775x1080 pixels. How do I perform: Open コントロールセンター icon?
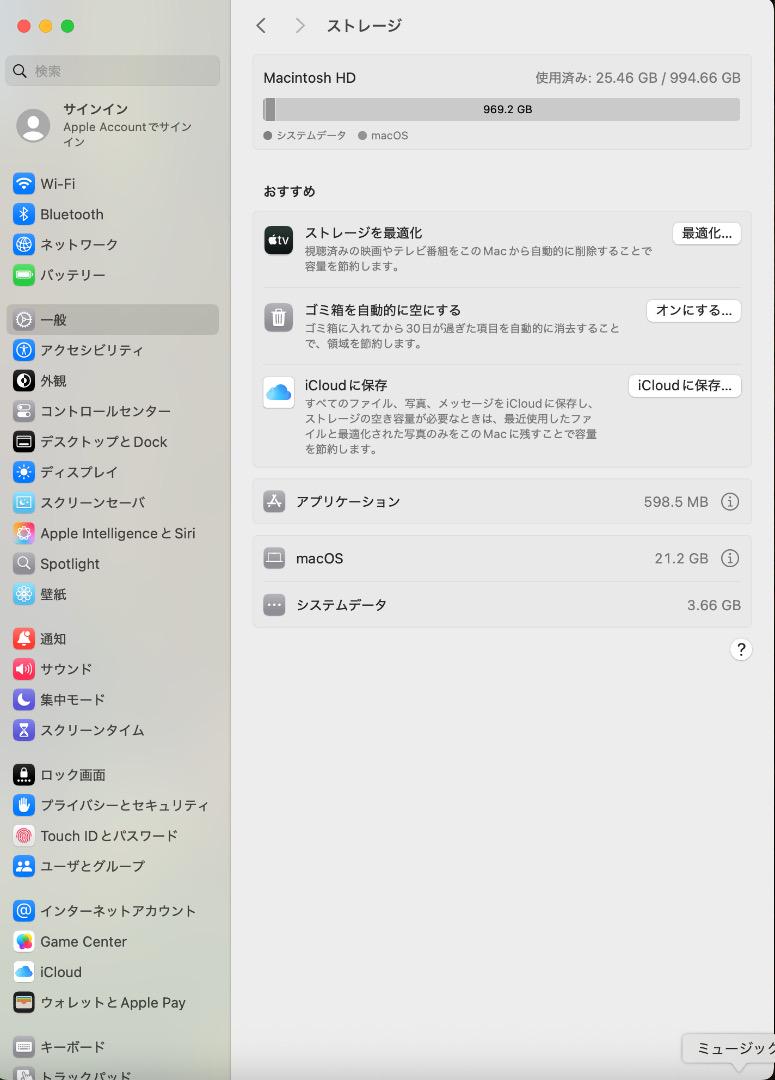(23, 411)
